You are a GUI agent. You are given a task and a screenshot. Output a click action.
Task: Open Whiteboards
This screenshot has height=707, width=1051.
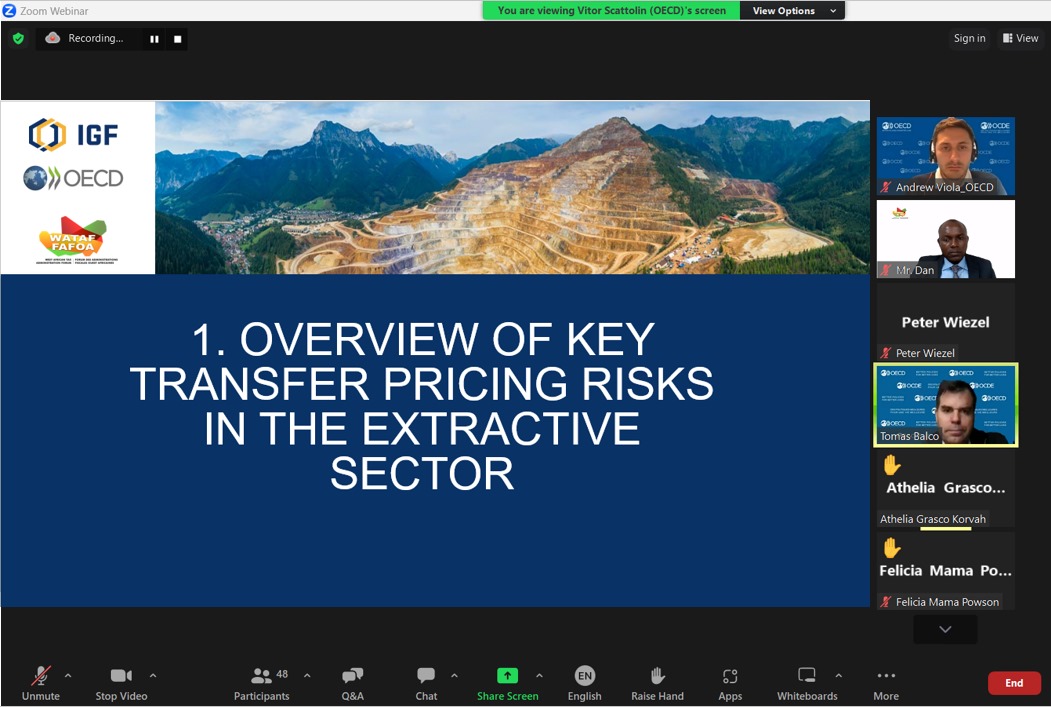click(807, 684)
